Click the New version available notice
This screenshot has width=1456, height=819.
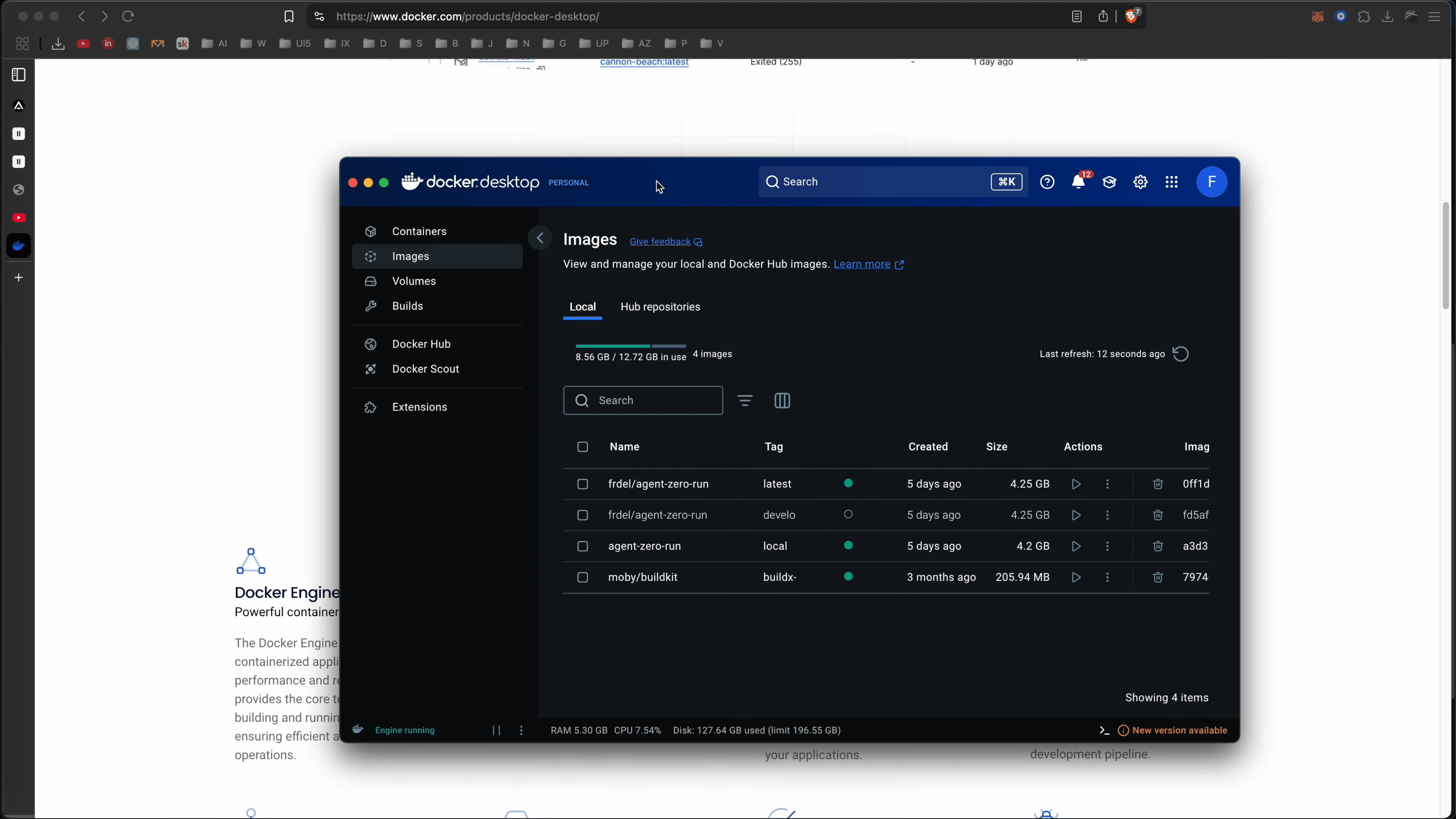(1179, 731)
